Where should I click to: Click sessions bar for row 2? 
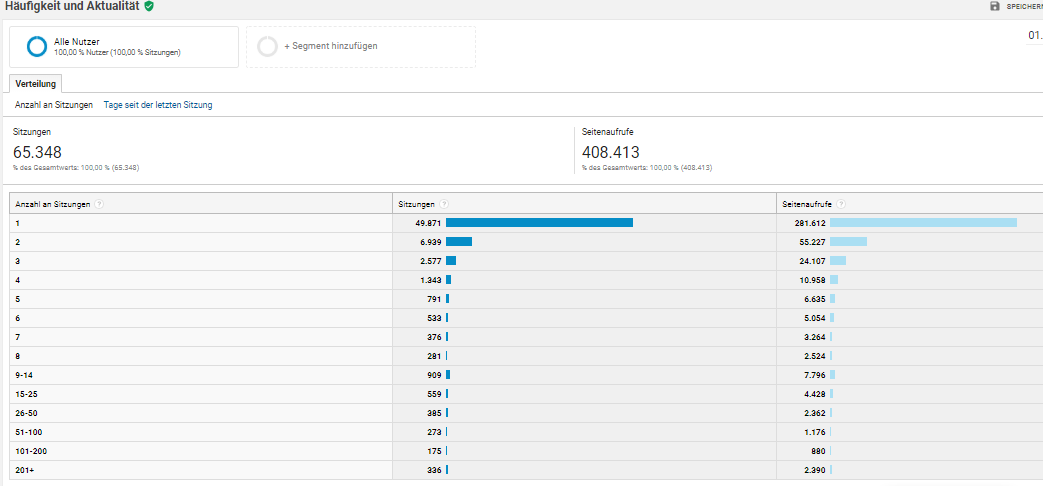tap(459, 242)
